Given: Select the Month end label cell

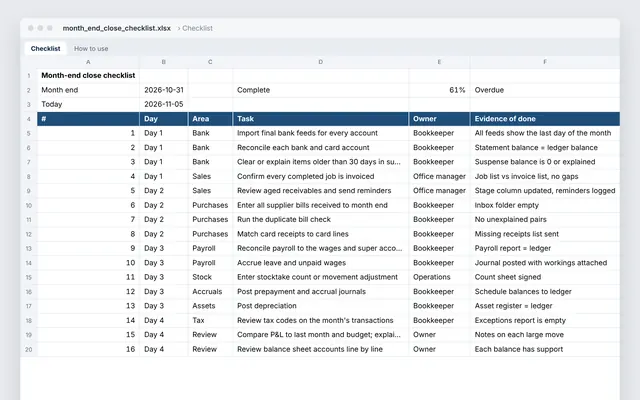Looking at the screenshot, I should [x=88, y=90].
